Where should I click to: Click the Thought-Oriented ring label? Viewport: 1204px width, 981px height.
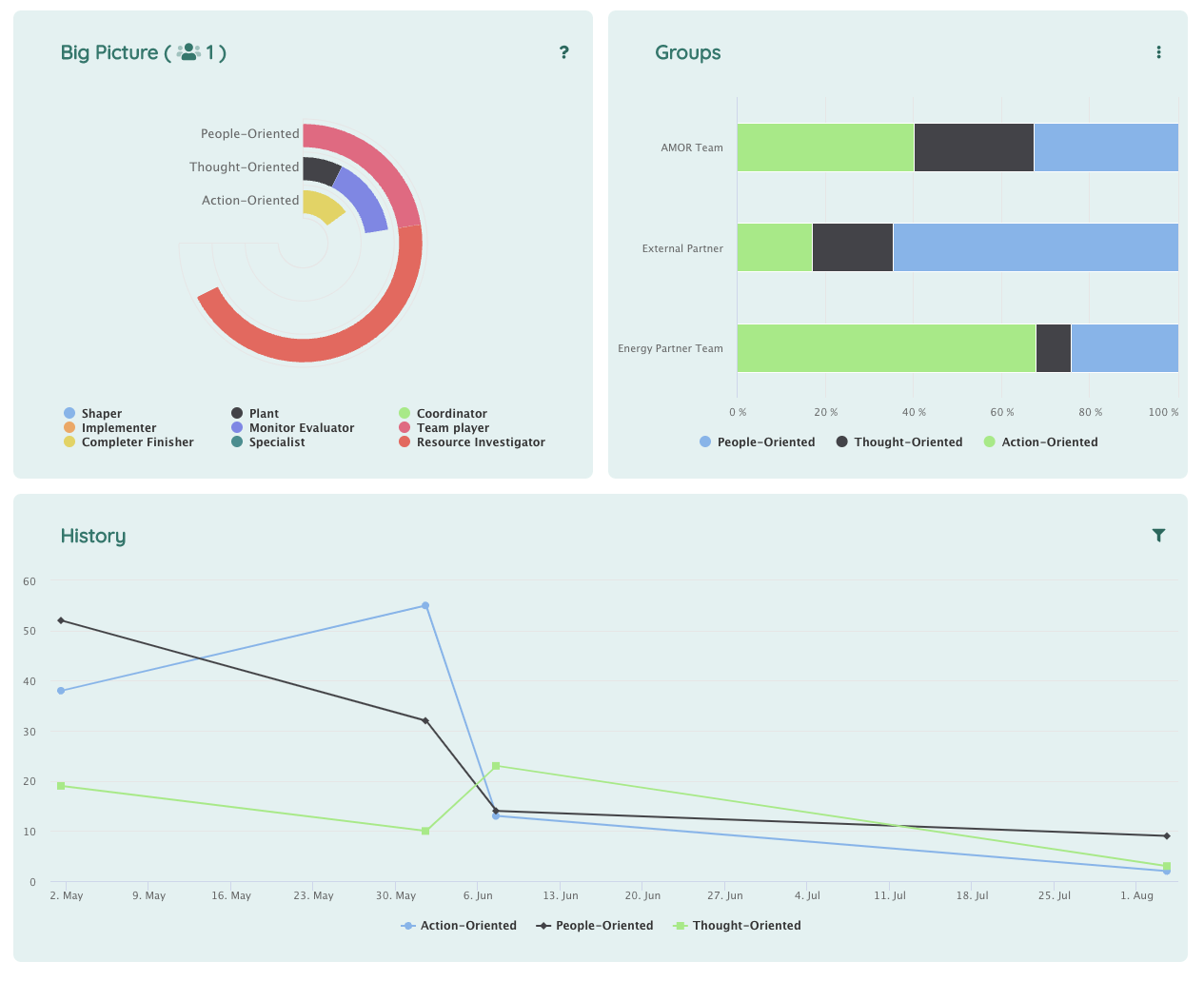tap(244, 167)
